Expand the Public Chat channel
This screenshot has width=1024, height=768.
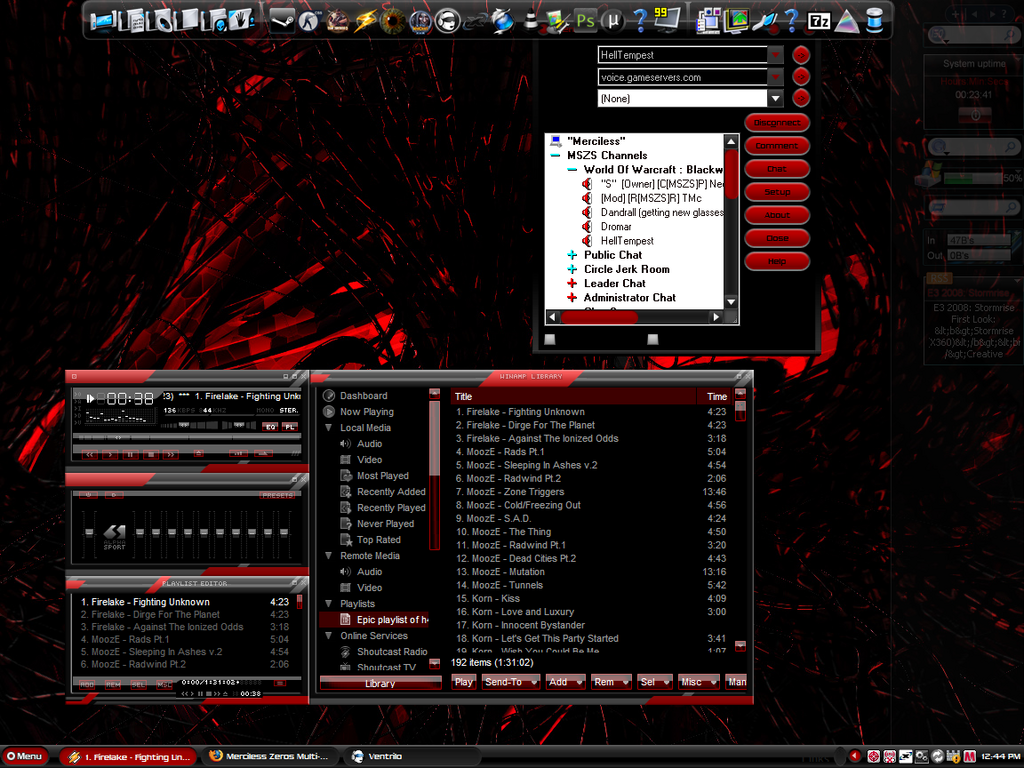(x=572, y=255)
